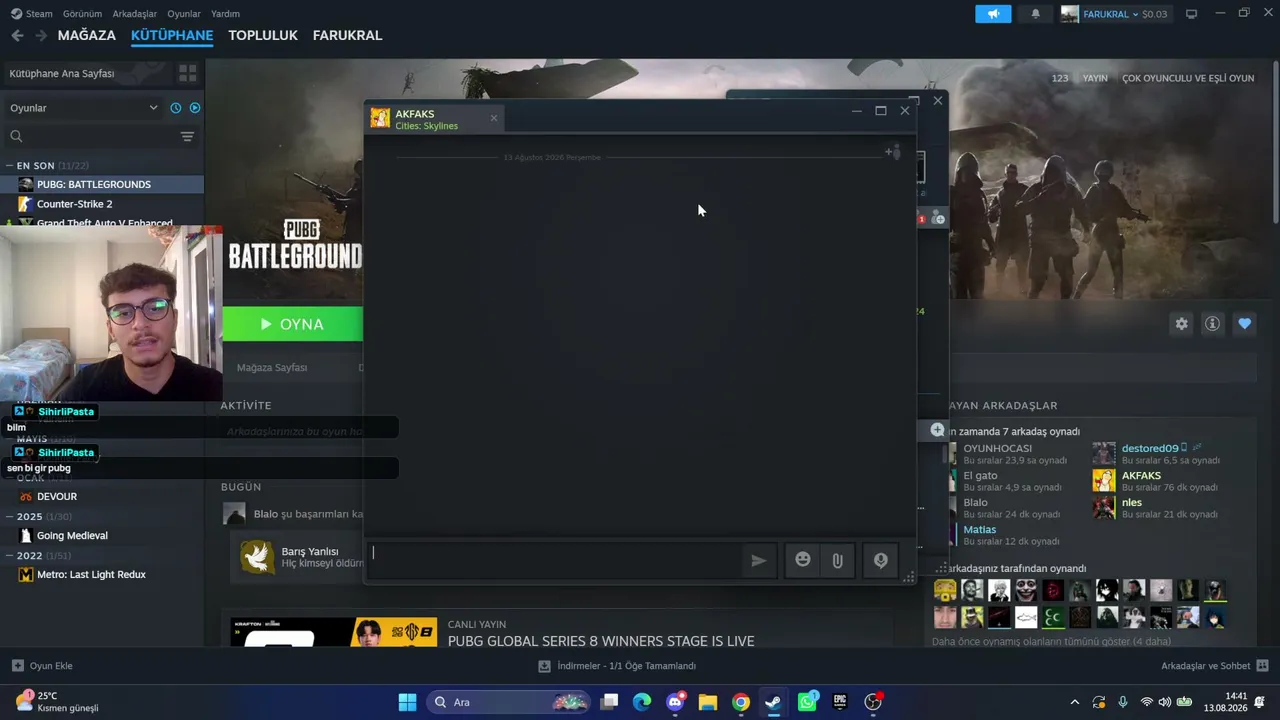Open WhatsApp from the taskbar
The height and width of the screenshot is (720, 1280).
pyautogui.click(x=807, y=702)
